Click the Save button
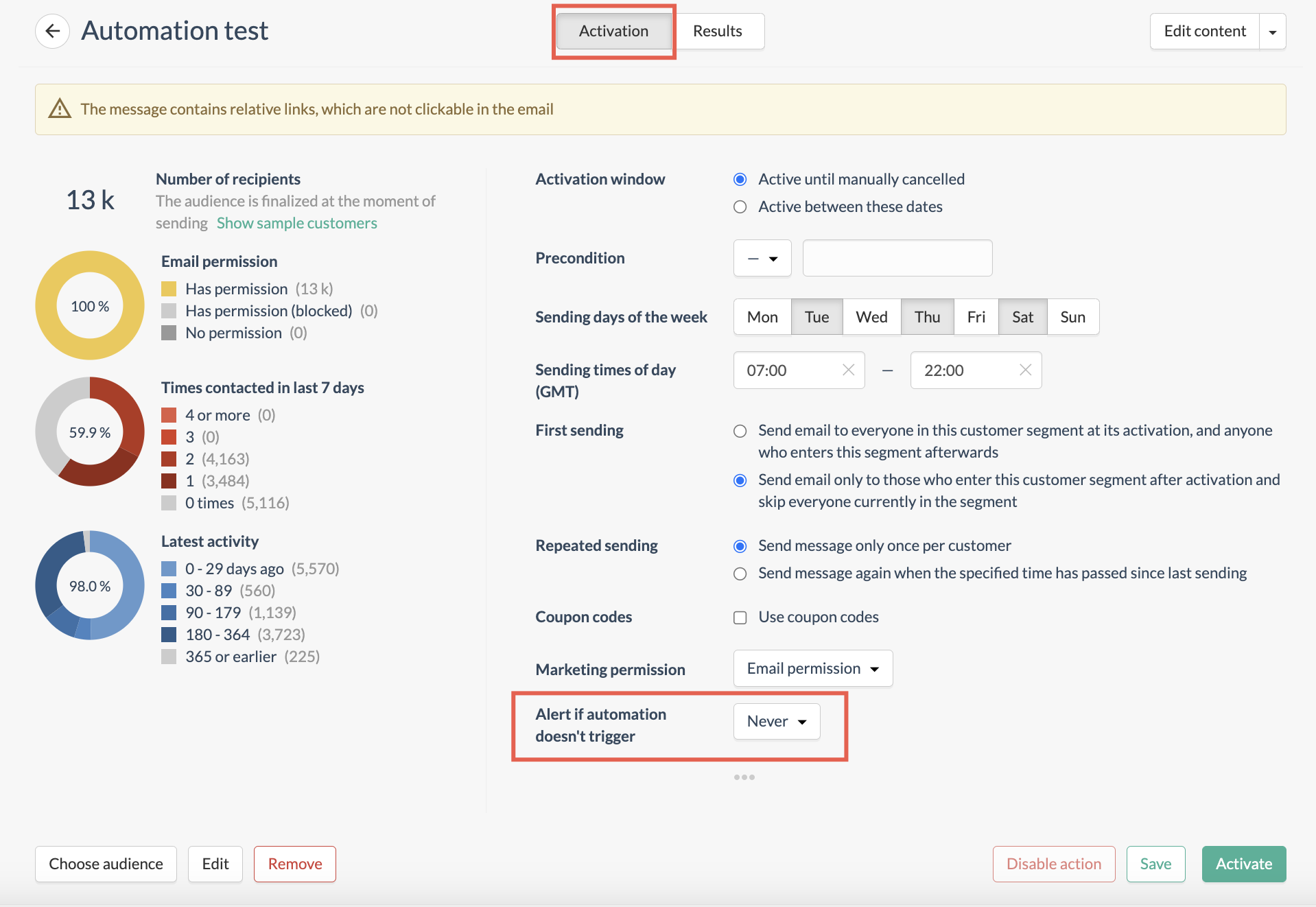The image size is (1316, 907). (x=1155, y=864)
